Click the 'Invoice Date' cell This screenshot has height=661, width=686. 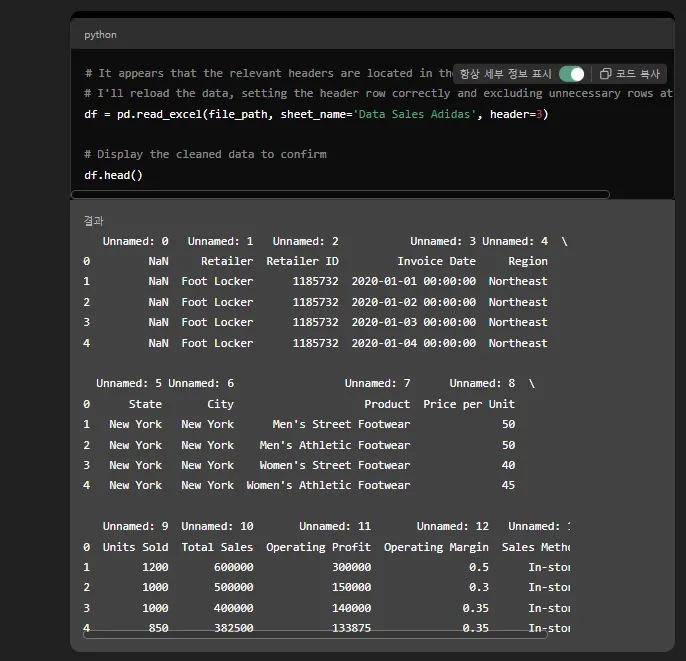pyautogui.click(x=436, y=261)
